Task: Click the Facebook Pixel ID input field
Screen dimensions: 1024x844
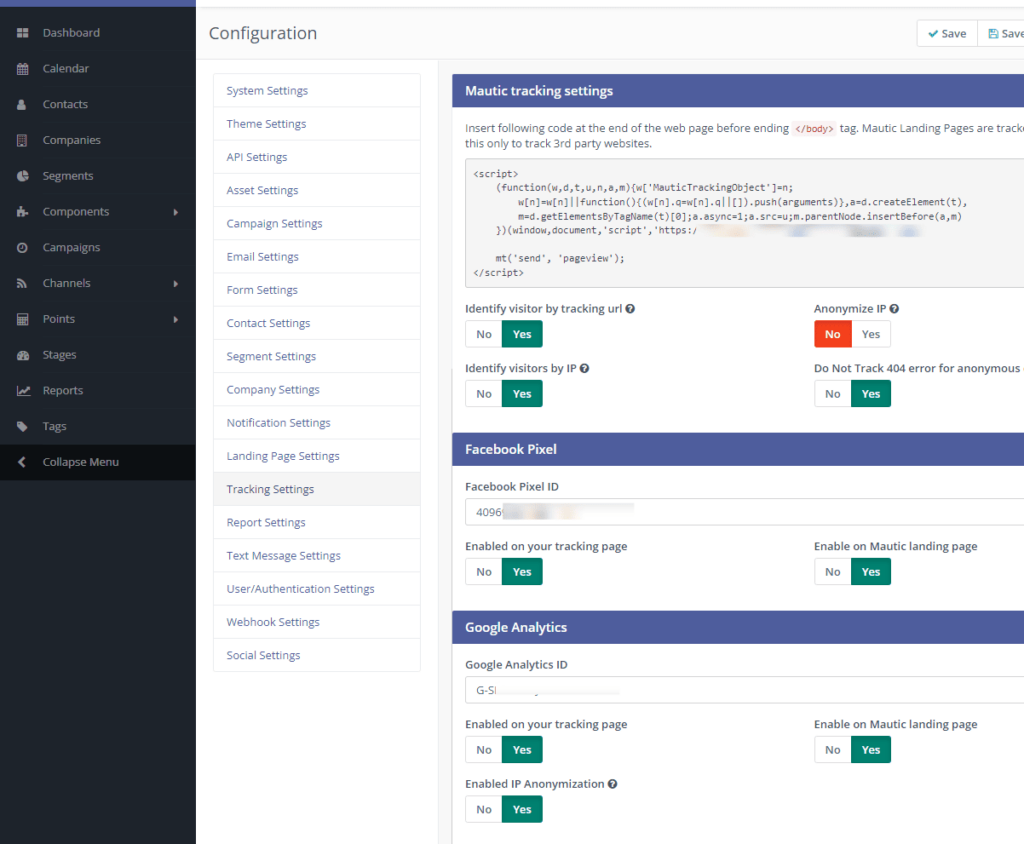Action: coord(744,512)
